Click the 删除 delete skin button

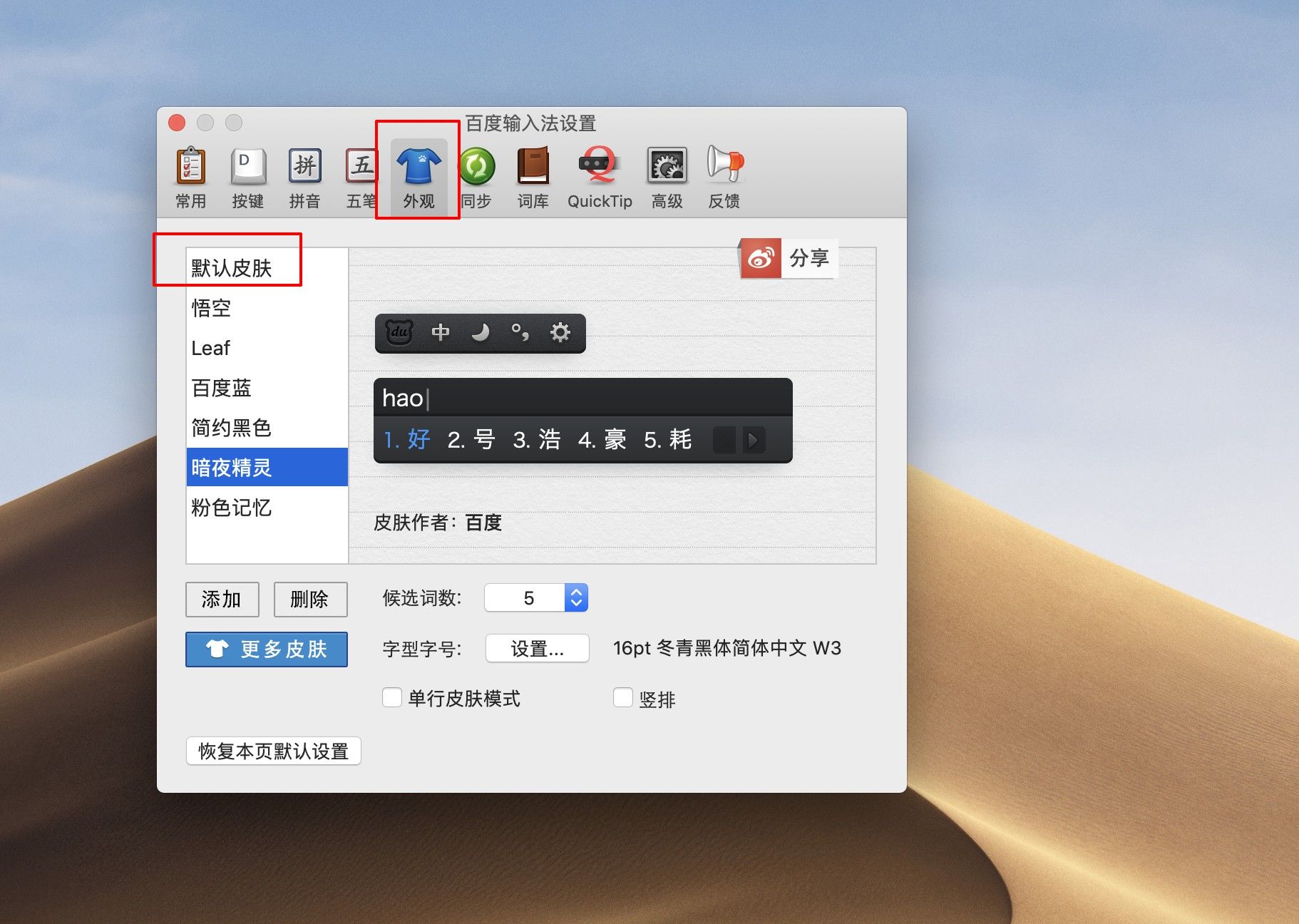pyautogui.click(x=310, y=600)
